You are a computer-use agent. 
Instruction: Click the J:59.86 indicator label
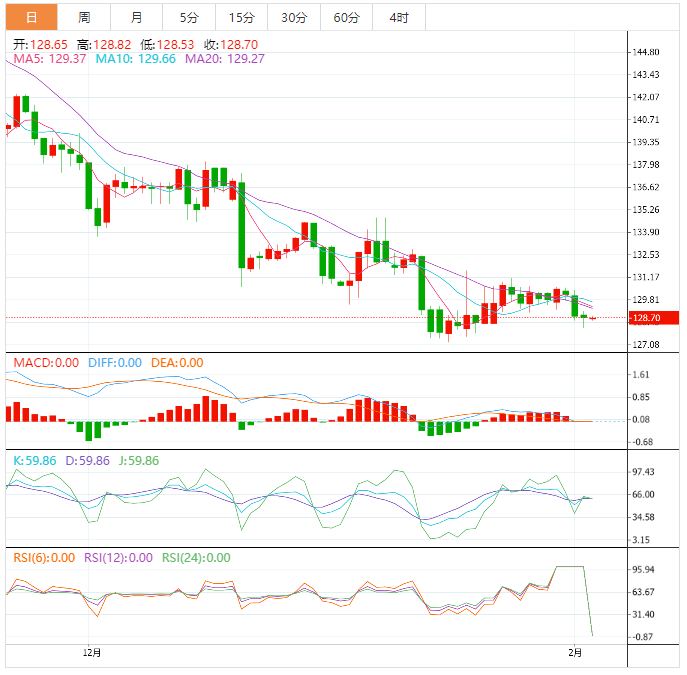[139, 461]
